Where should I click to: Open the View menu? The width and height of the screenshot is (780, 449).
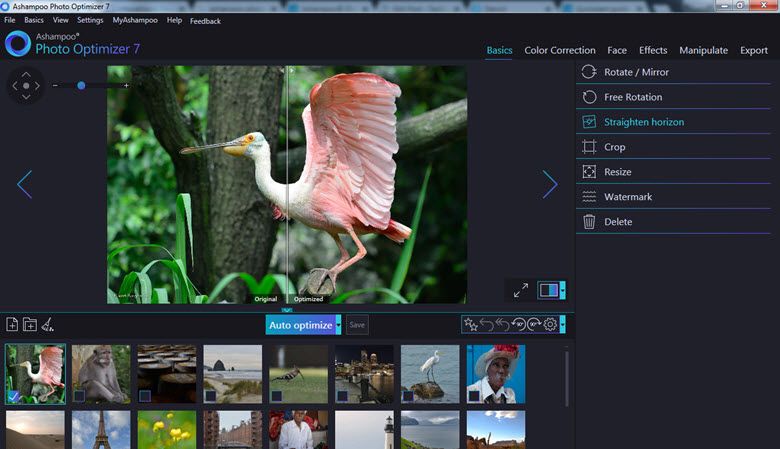click(x=61, y=20)
